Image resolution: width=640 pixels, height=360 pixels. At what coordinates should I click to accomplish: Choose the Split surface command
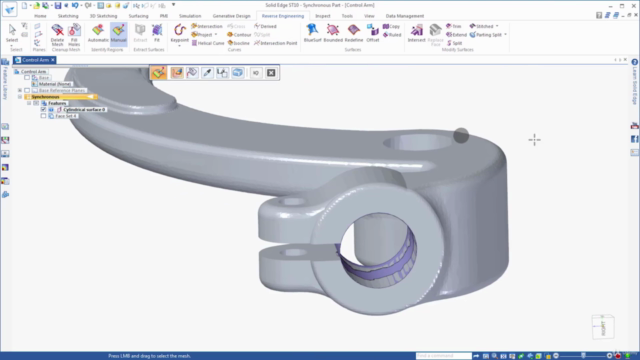click(454, 43)
